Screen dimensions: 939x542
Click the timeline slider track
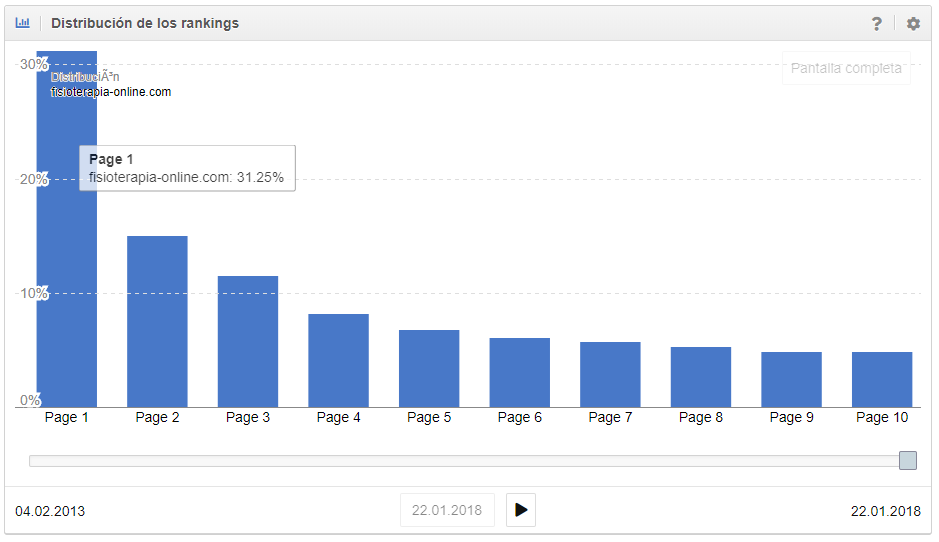tap(460, 461)
